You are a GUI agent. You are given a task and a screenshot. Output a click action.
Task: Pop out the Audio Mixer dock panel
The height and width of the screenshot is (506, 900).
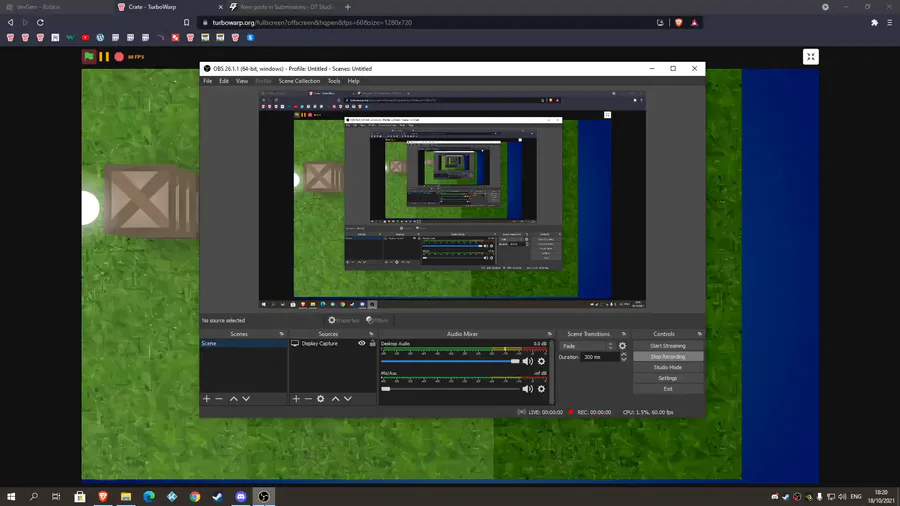point(549,334)
